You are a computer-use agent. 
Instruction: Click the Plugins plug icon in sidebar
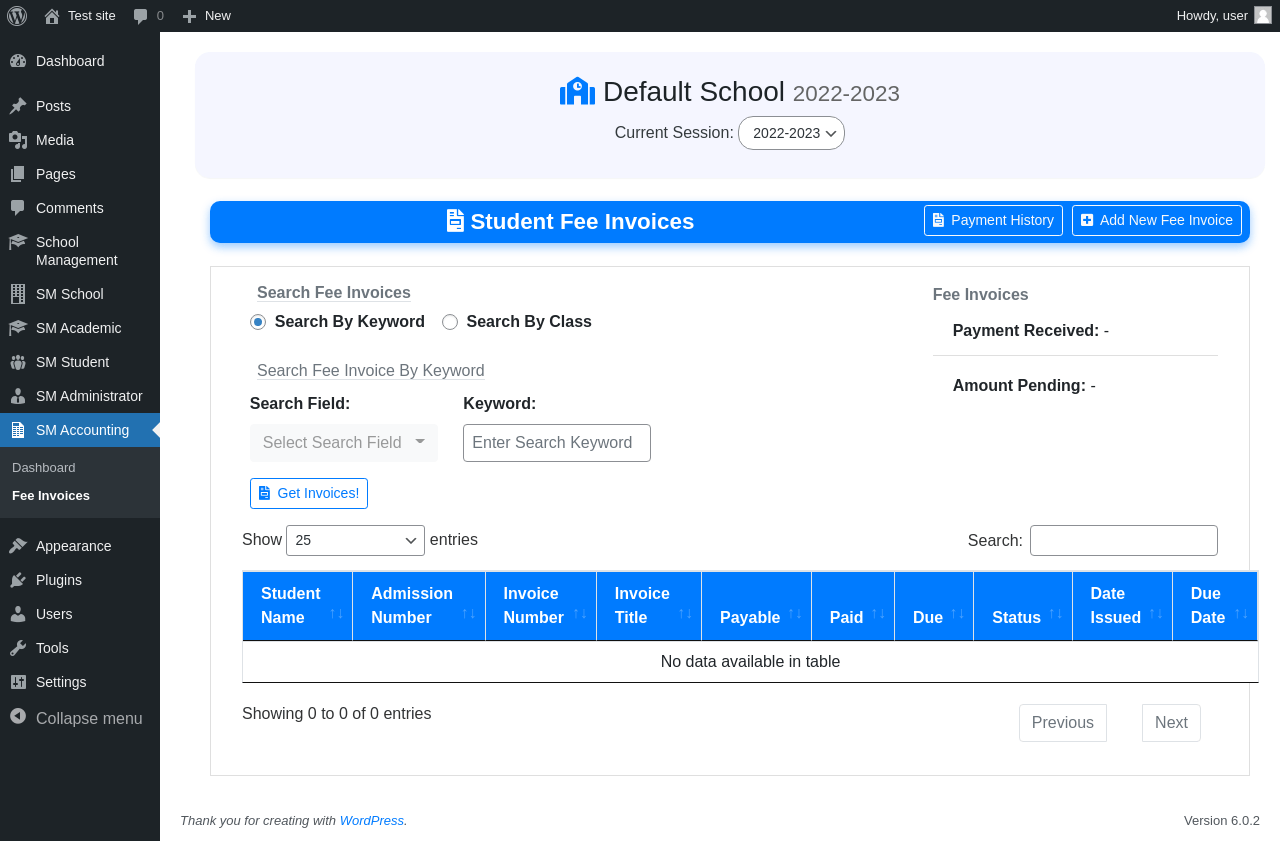[18, 580]
